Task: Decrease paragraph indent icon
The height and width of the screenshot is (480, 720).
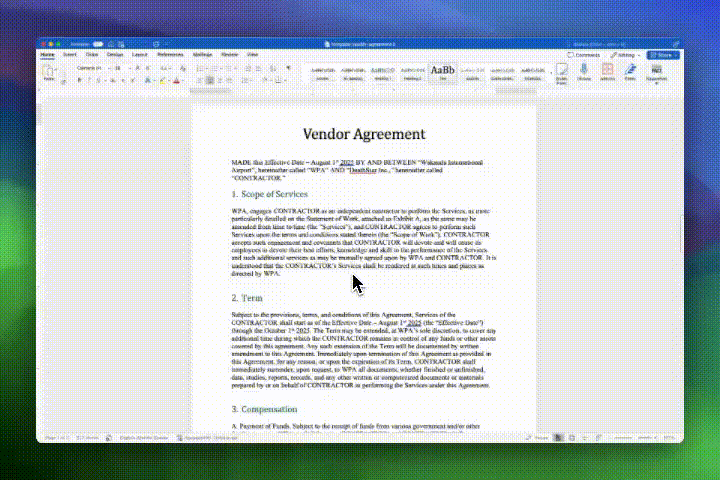Action: pos(248,68)
